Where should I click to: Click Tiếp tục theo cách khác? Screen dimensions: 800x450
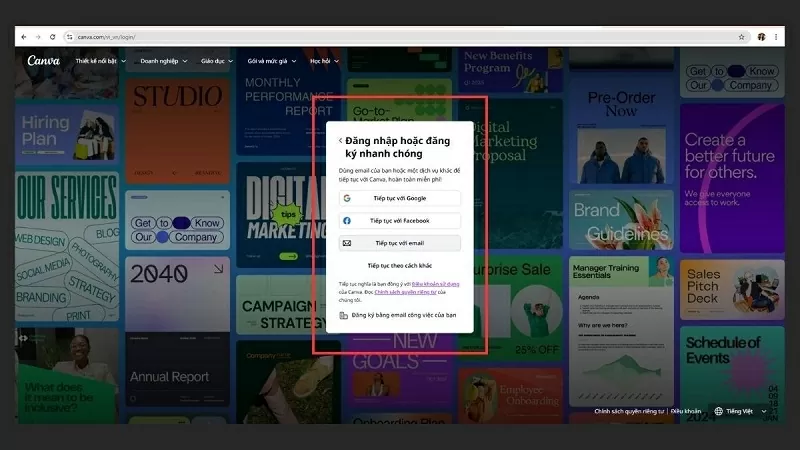pos(399,265)
